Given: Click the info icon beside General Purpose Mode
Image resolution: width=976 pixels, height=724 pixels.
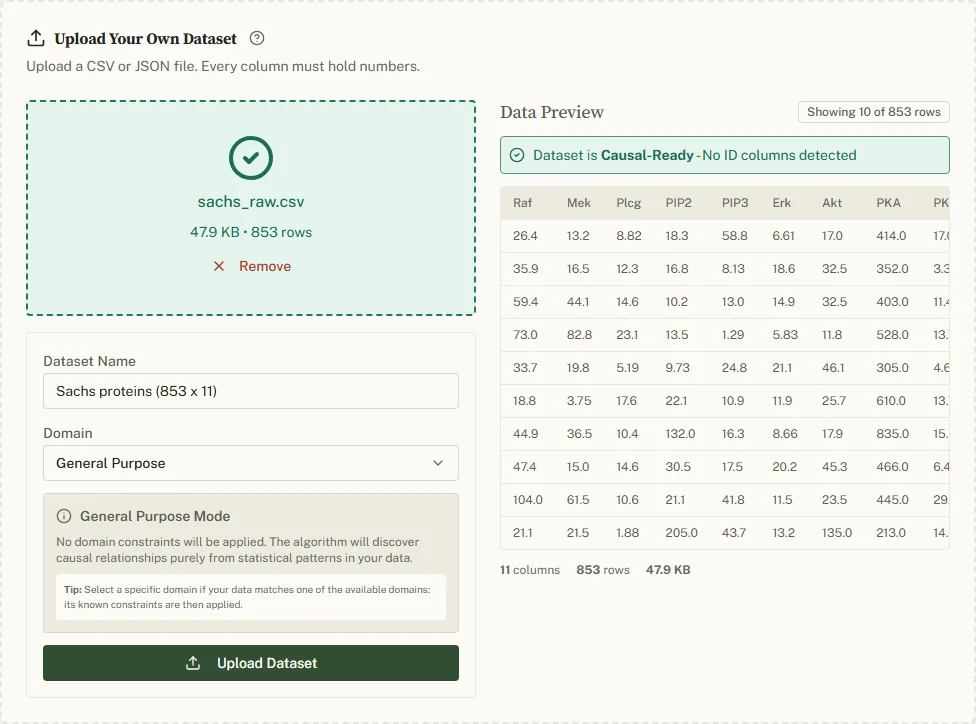Looking at the screenshot, I should 64,516.
